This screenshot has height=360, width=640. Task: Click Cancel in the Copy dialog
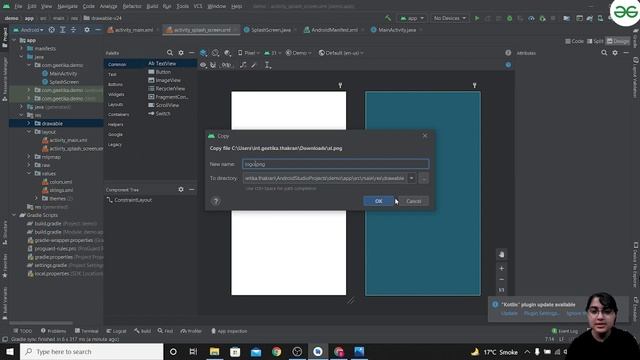coord(413,201)
